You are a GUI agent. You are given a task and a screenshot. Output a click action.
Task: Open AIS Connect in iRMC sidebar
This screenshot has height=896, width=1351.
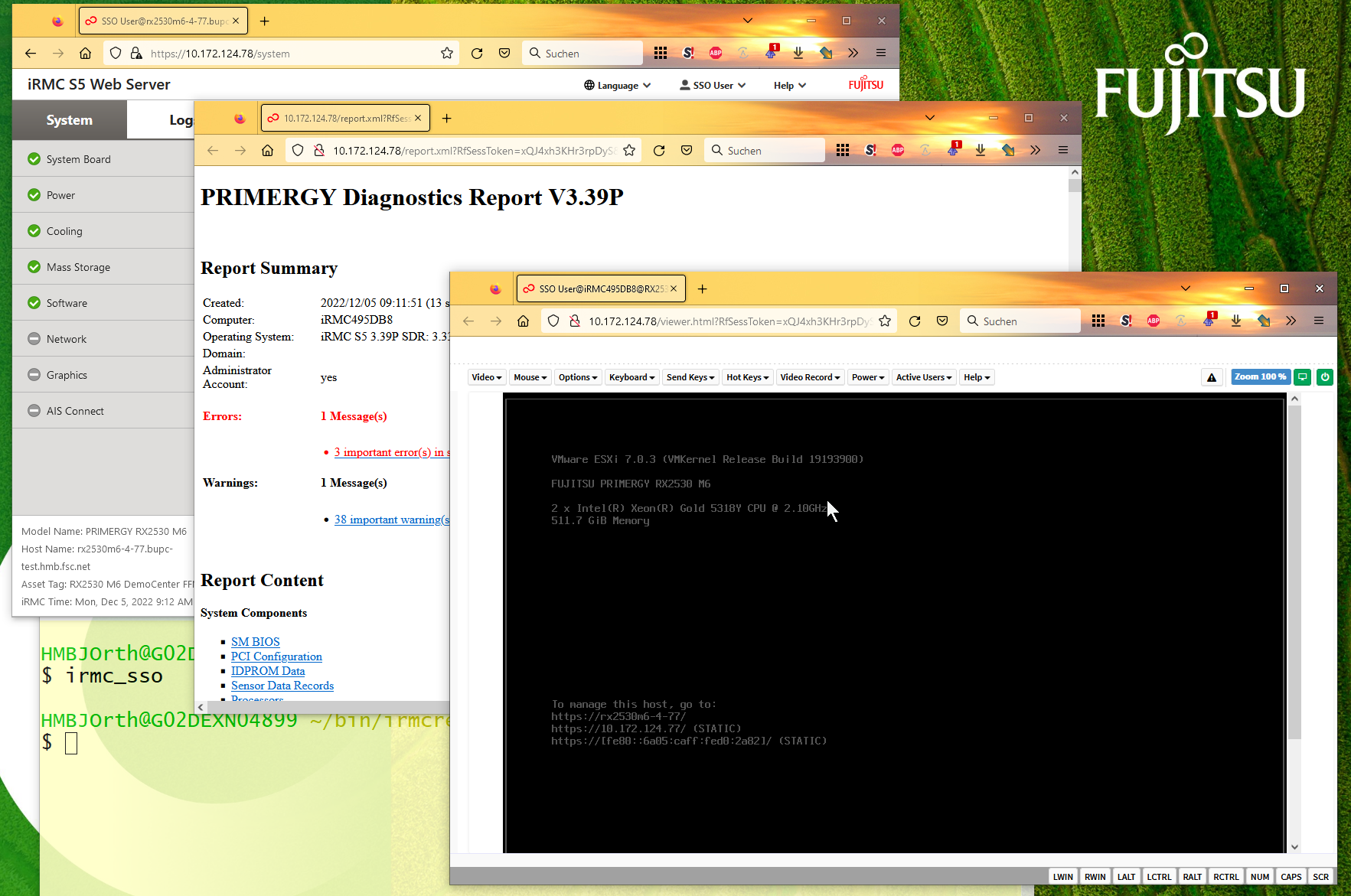[103, 411]
